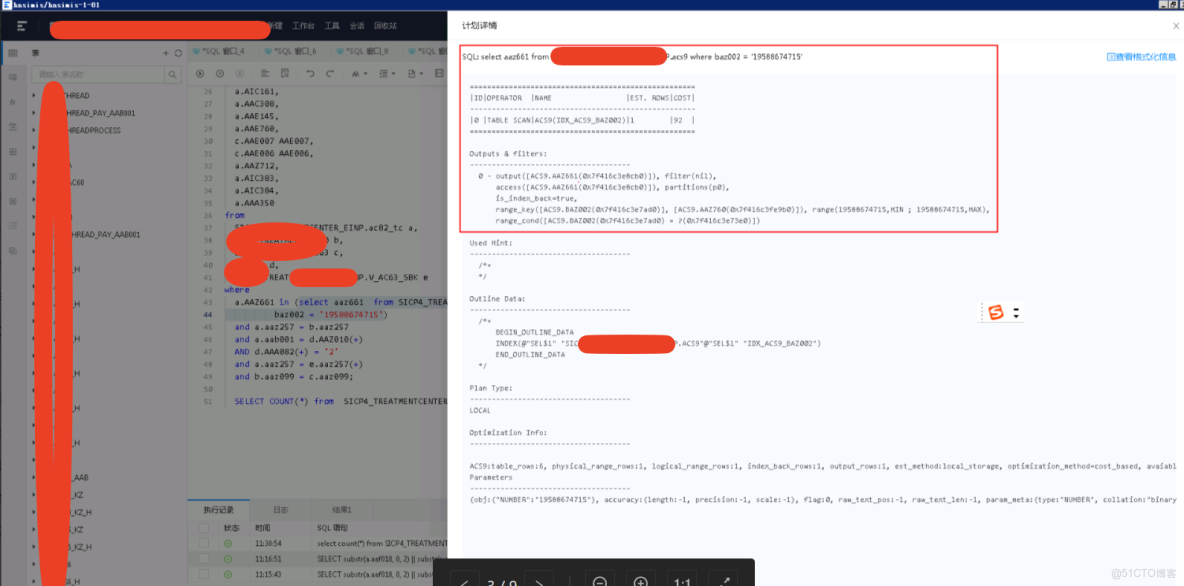Open the font case dropdown in toolbar
This screenshot has width=1184, height=586.
[x=359, y=74]
